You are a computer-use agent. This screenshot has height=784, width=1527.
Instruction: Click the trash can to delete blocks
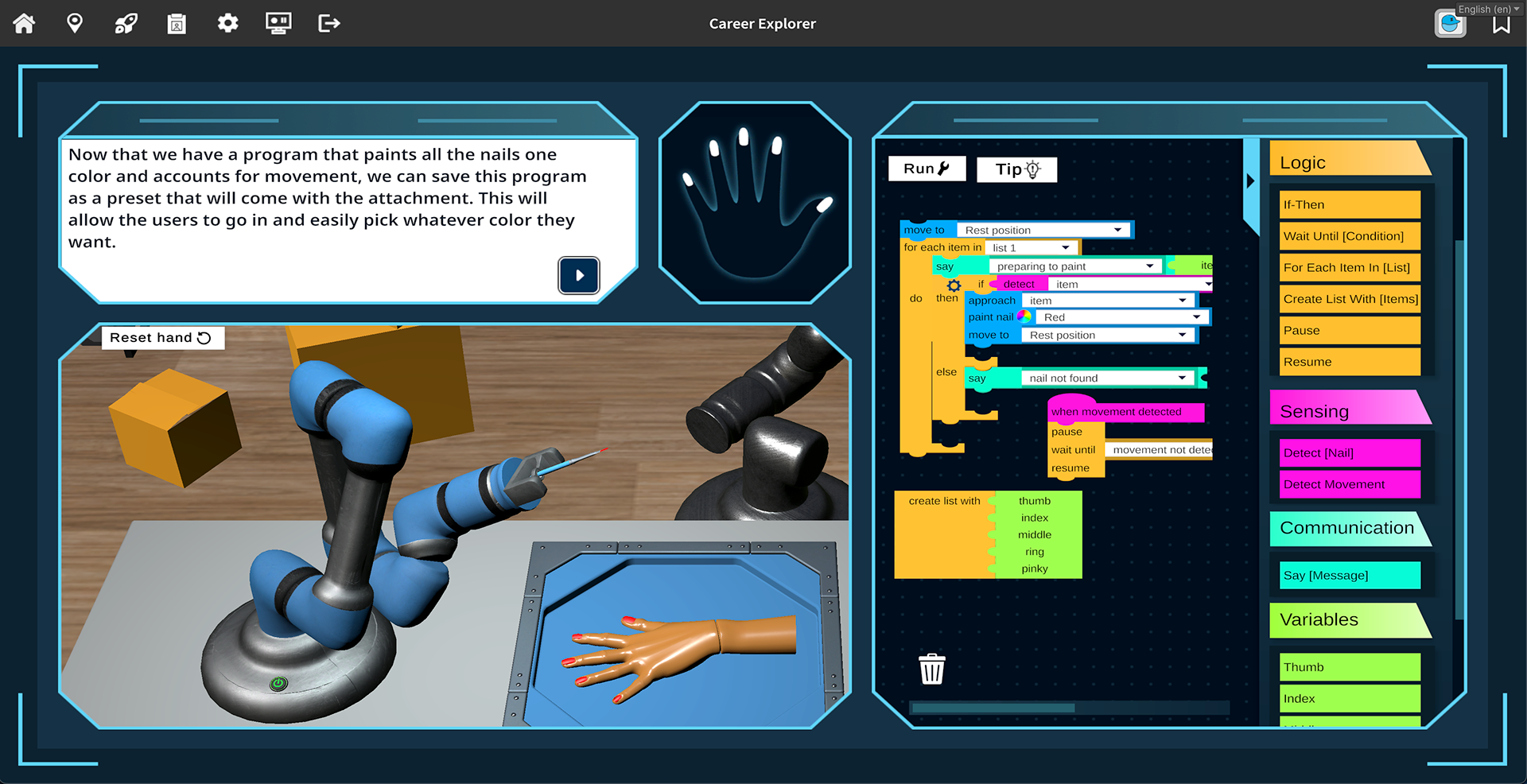(931, 669)
